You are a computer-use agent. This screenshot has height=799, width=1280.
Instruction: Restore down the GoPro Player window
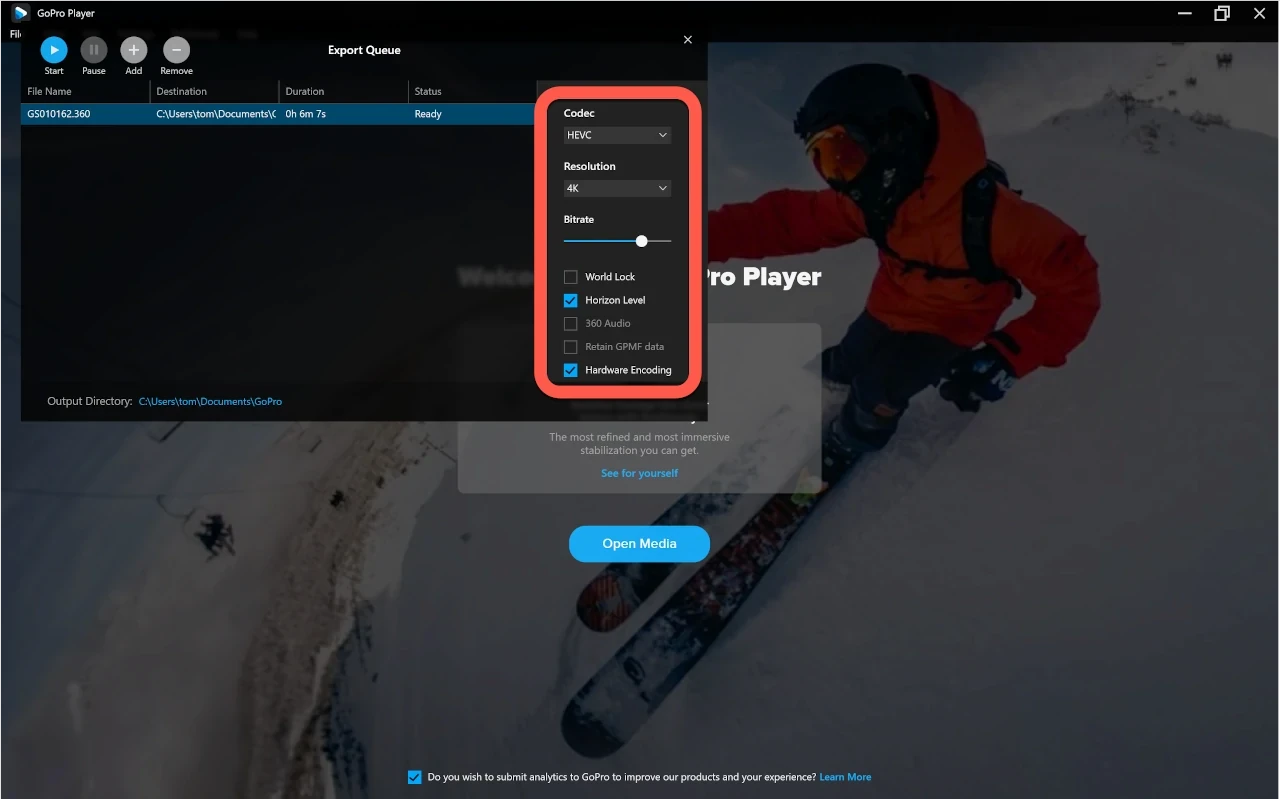click(x=1221, y=13)
